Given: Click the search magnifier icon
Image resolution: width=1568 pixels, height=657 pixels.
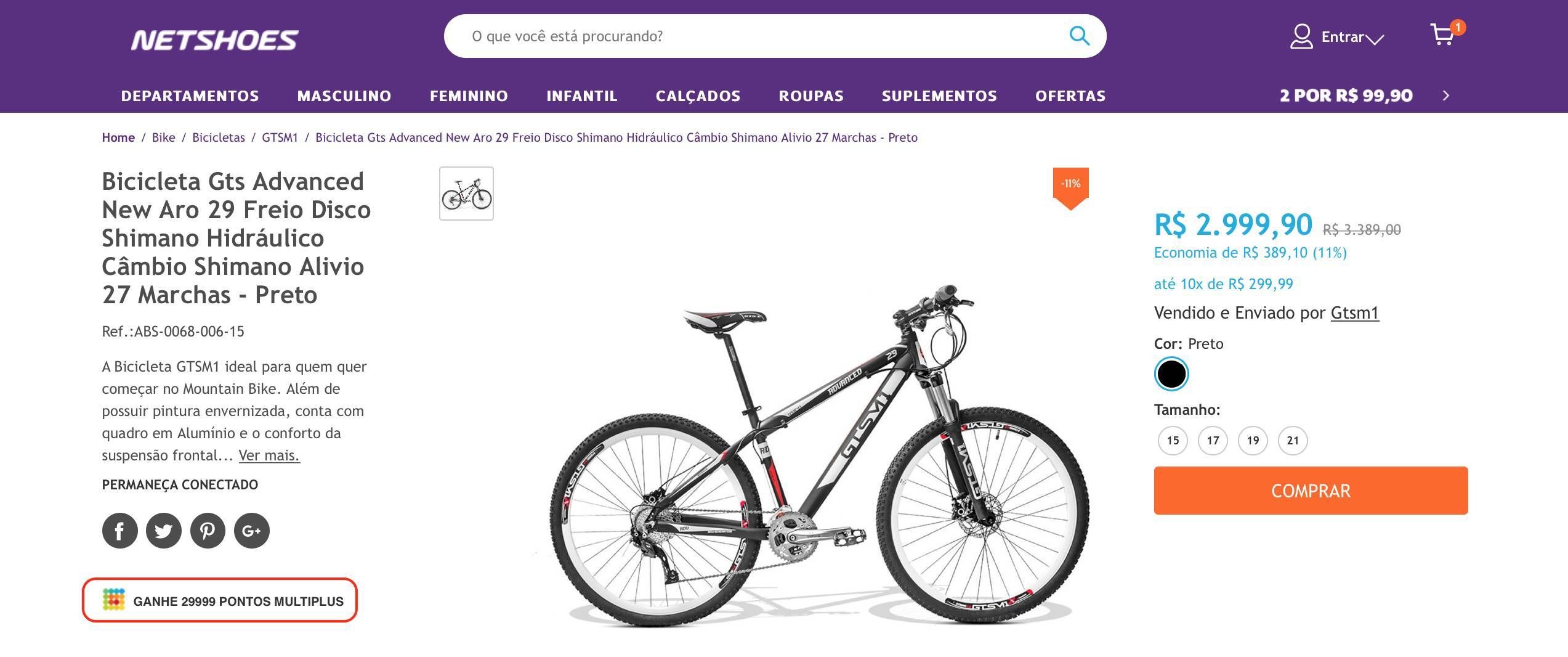Looking at the screenshot, I should click(1079, 36).
